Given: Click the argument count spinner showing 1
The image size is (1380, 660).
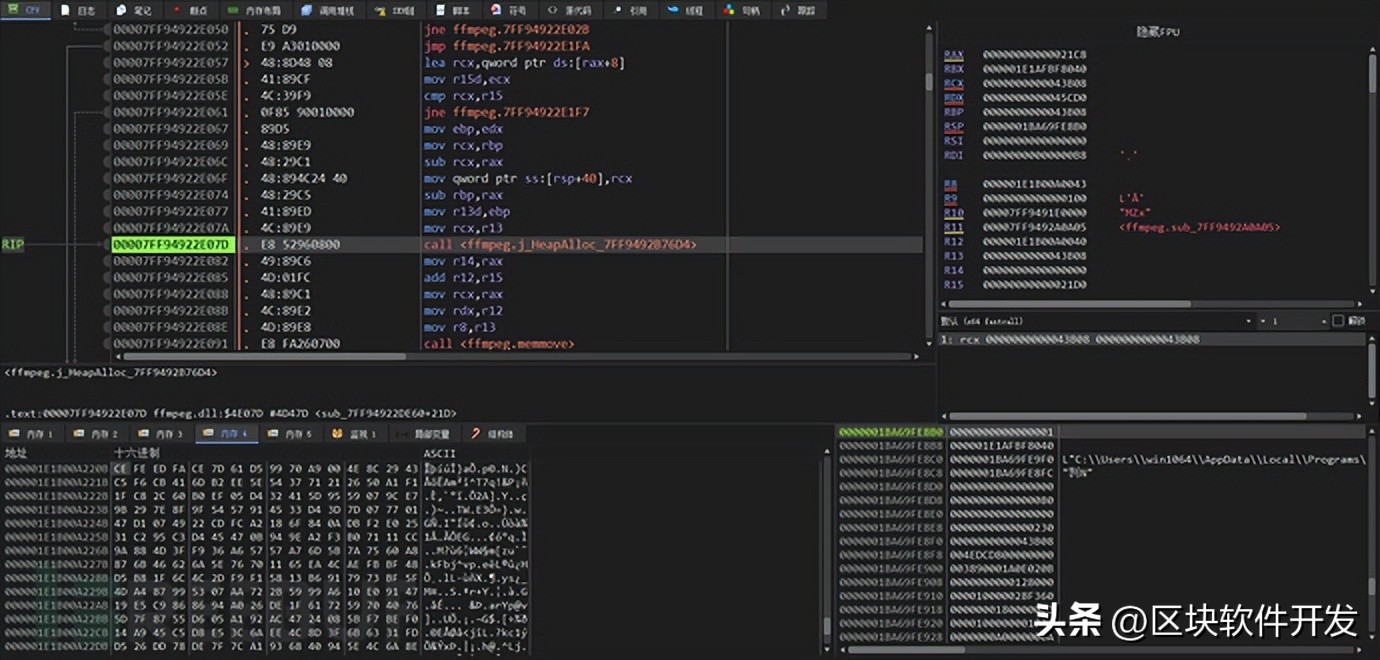Looking at the screenshot, I should point(1290,321).
